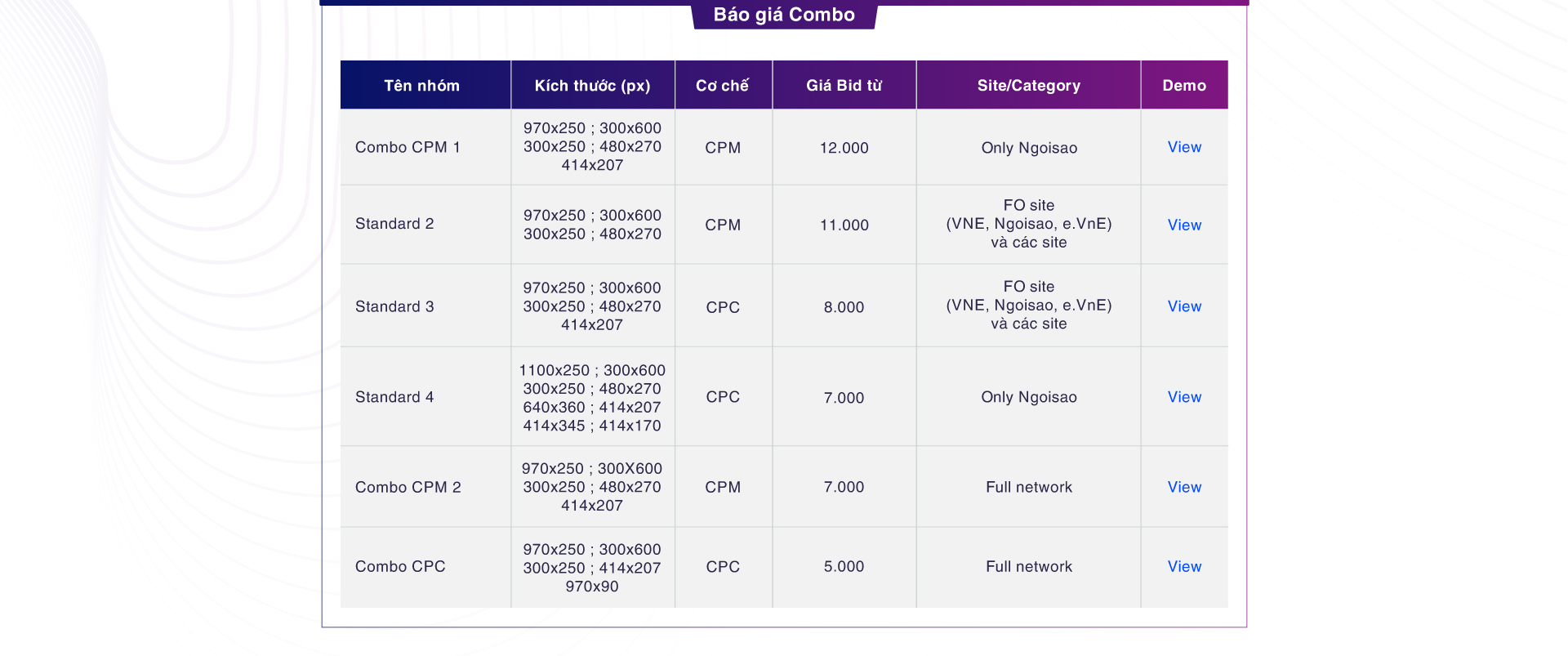
Task: Open the View demo link for Standard 4
Action: click(1184, 397)
